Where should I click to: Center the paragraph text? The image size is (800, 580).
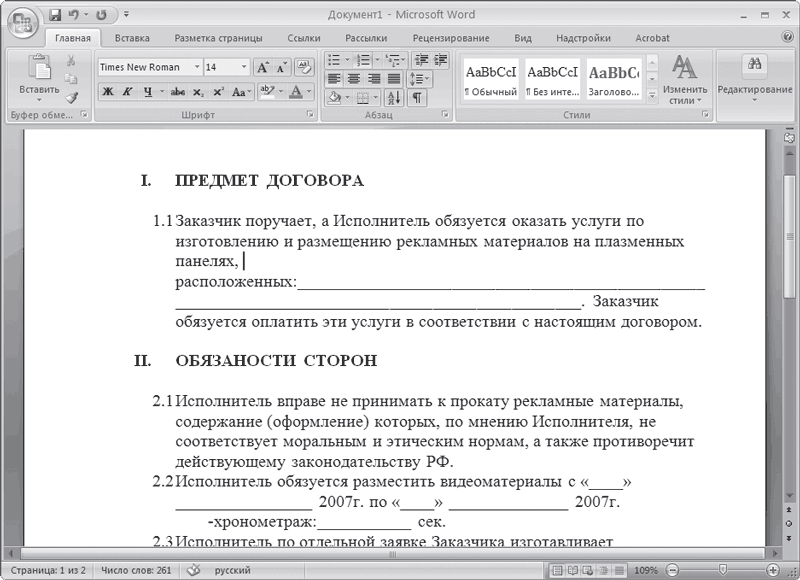tap(354, 79)
